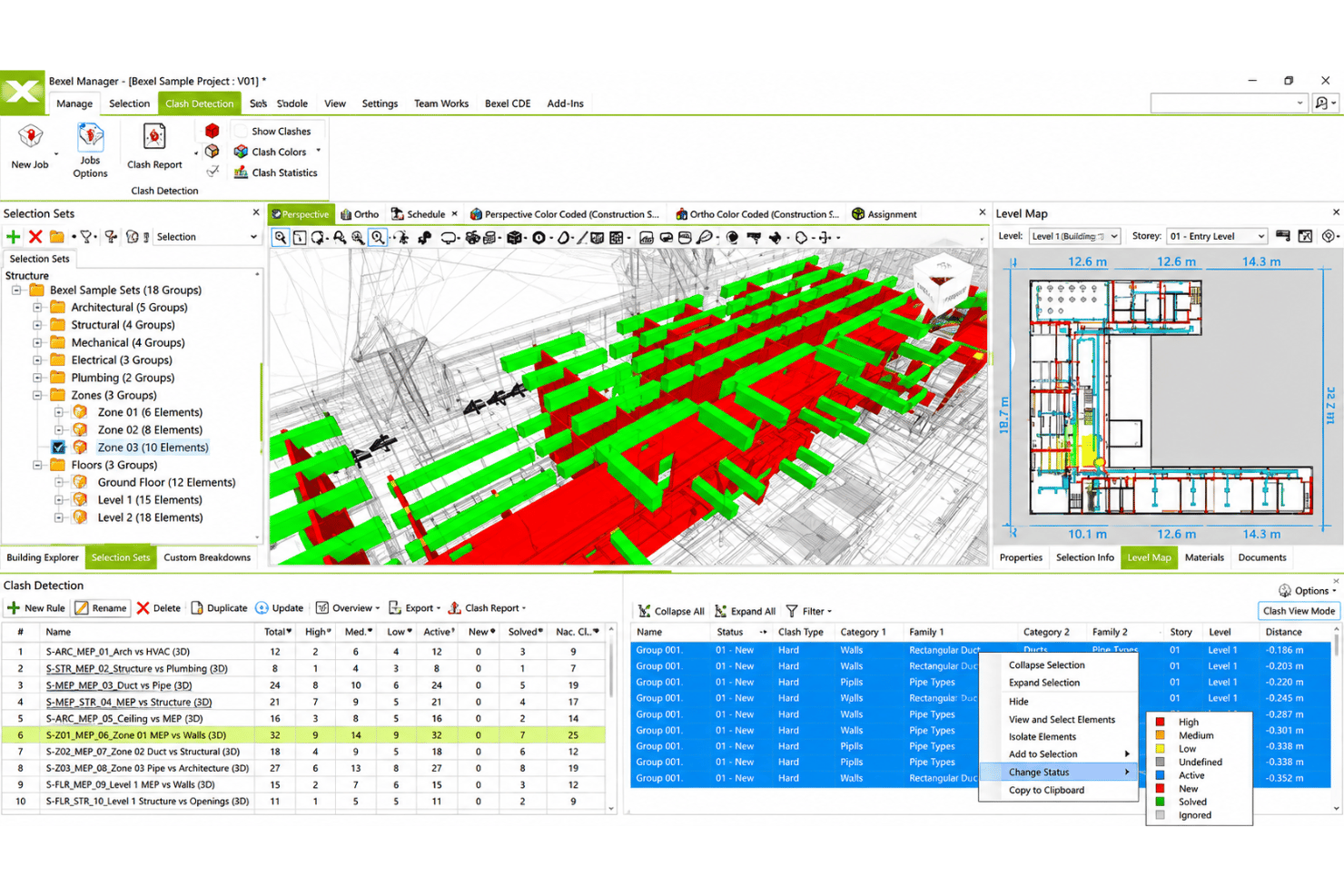
Task: Select Copy to Clipboard in context menu
Action: pyautogui.click(x=1046, y=791)
